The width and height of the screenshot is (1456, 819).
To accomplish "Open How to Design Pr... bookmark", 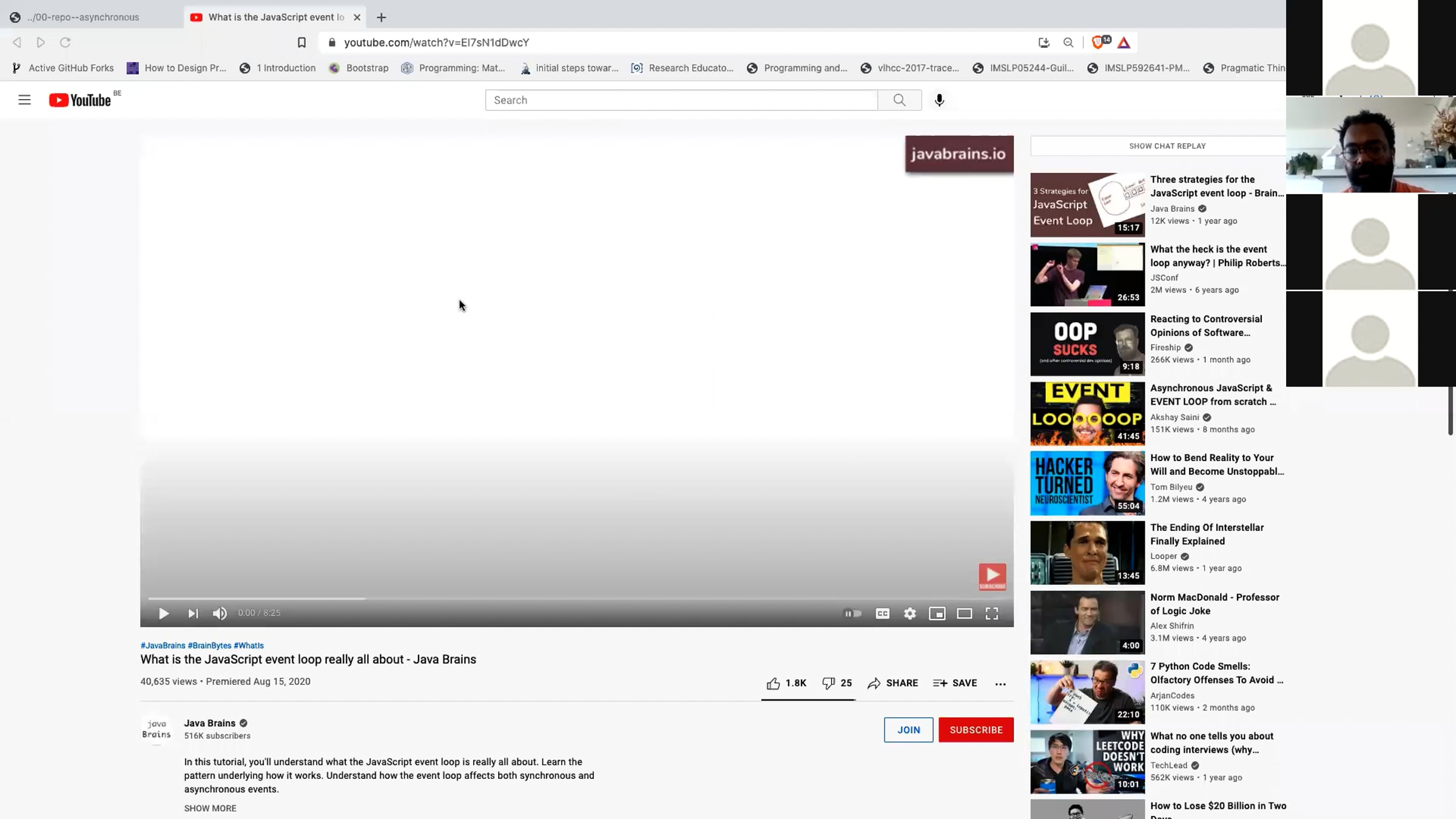I will click(176, 68).
